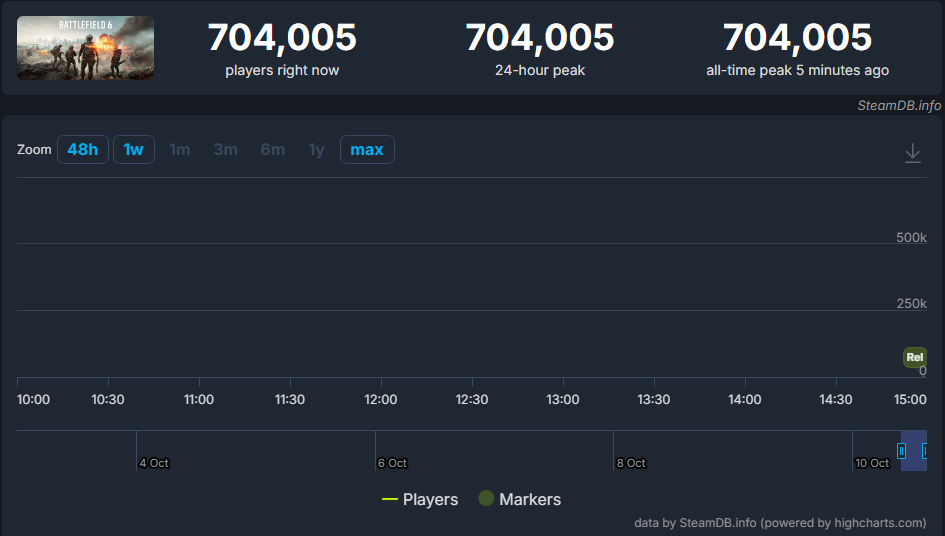Click the green Rel release marker
945x536 pixels.
click(x=914, y=357)
